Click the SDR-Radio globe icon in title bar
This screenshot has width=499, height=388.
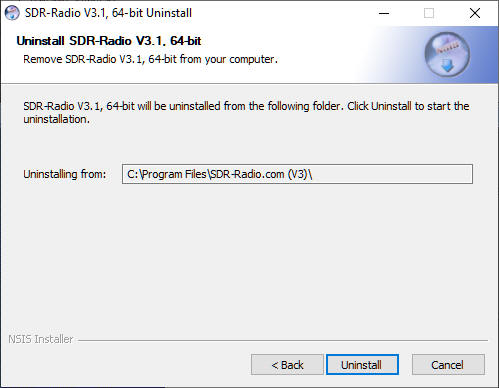click(x=12, y=13)
